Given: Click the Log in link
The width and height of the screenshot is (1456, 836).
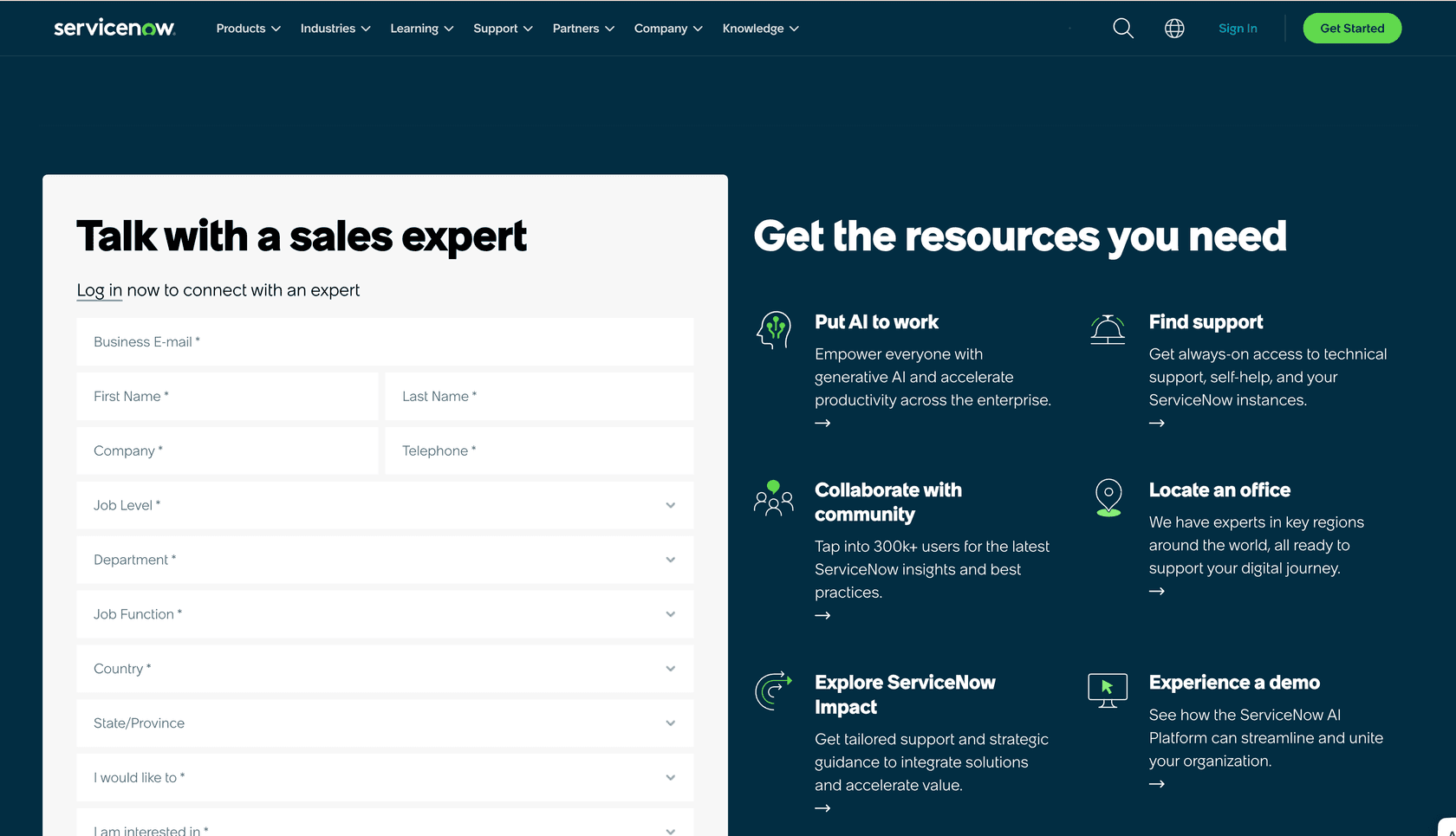Looking at the screenshot, I should click(x=100, y=290).
